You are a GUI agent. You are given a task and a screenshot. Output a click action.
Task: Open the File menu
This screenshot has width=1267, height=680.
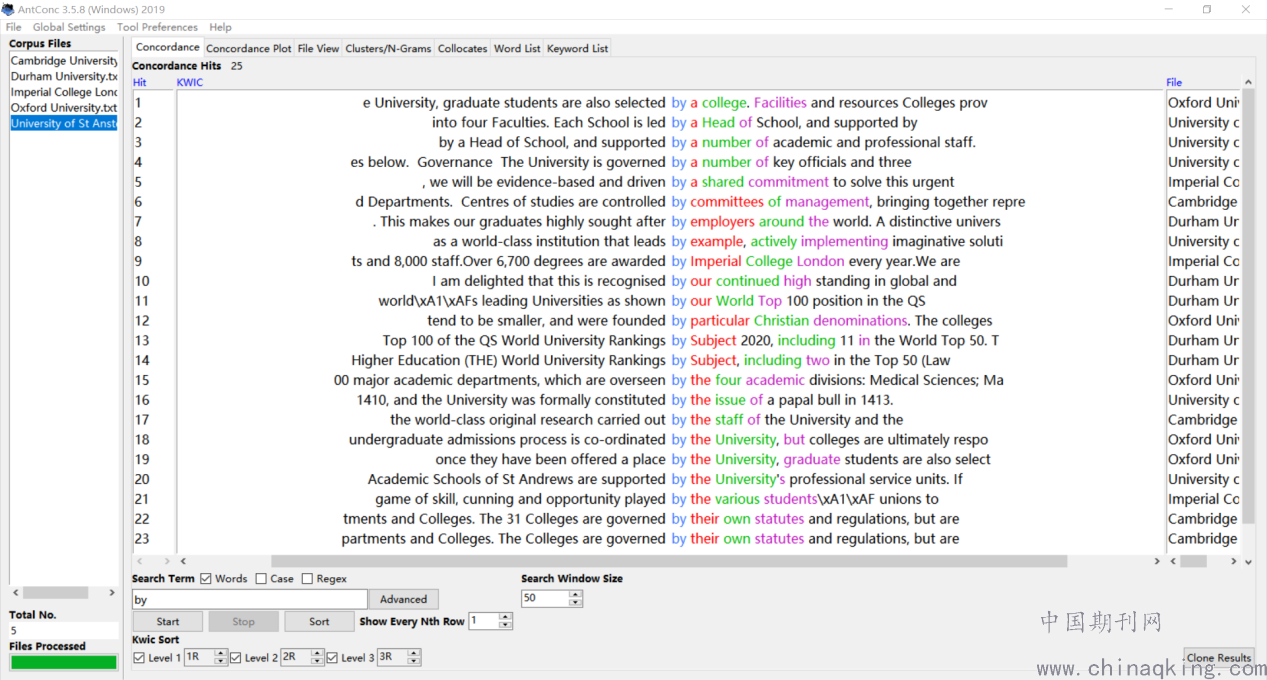(14, 27)
